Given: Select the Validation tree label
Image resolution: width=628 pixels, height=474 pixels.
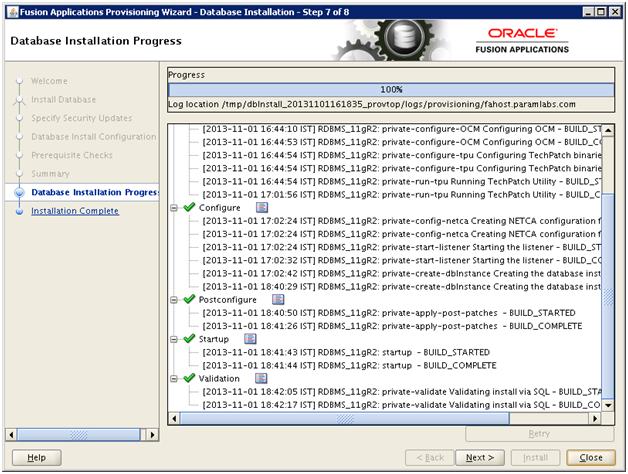Looking at the screenshot, I should (x=219, y=378).
